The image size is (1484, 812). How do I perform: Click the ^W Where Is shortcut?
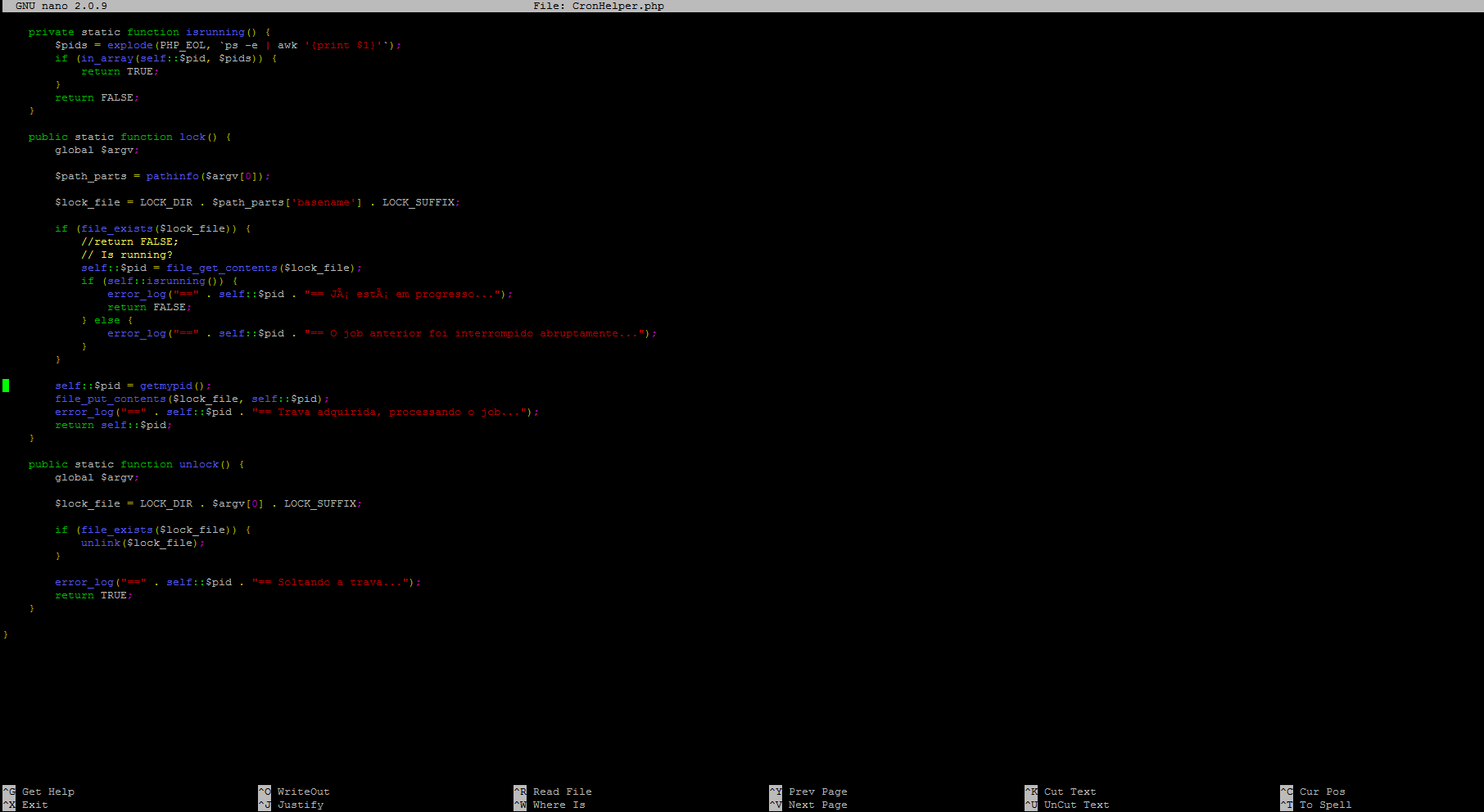tap(550, 805)
